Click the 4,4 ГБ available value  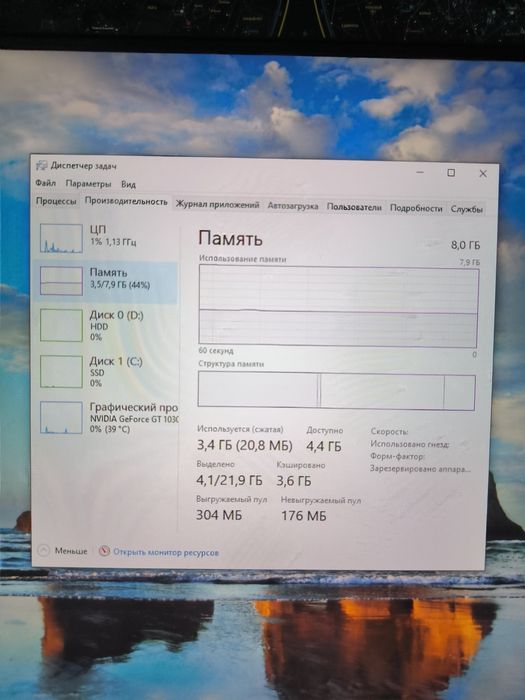pos(324,446)
